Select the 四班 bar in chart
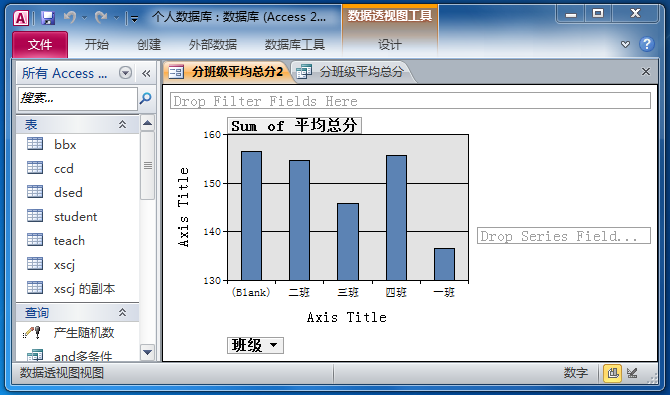 point(396,218)
